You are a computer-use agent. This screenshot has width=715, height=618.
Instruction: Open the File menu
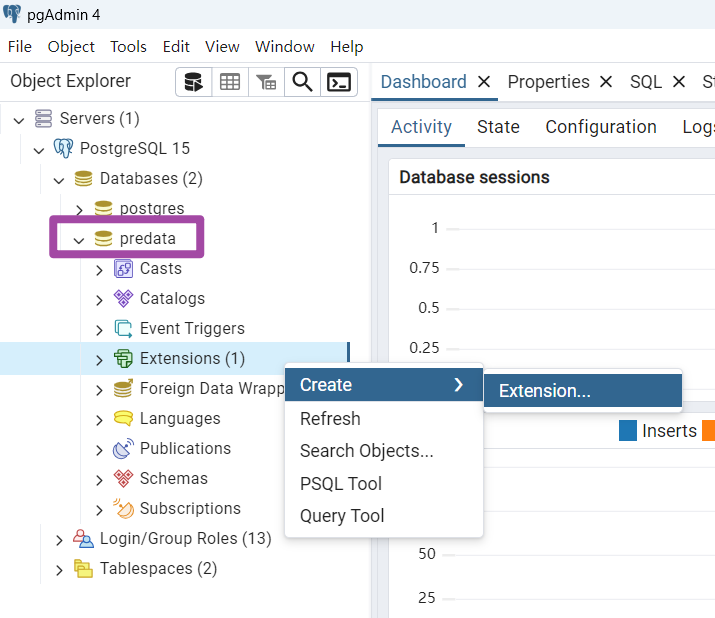tap(20, 47)
